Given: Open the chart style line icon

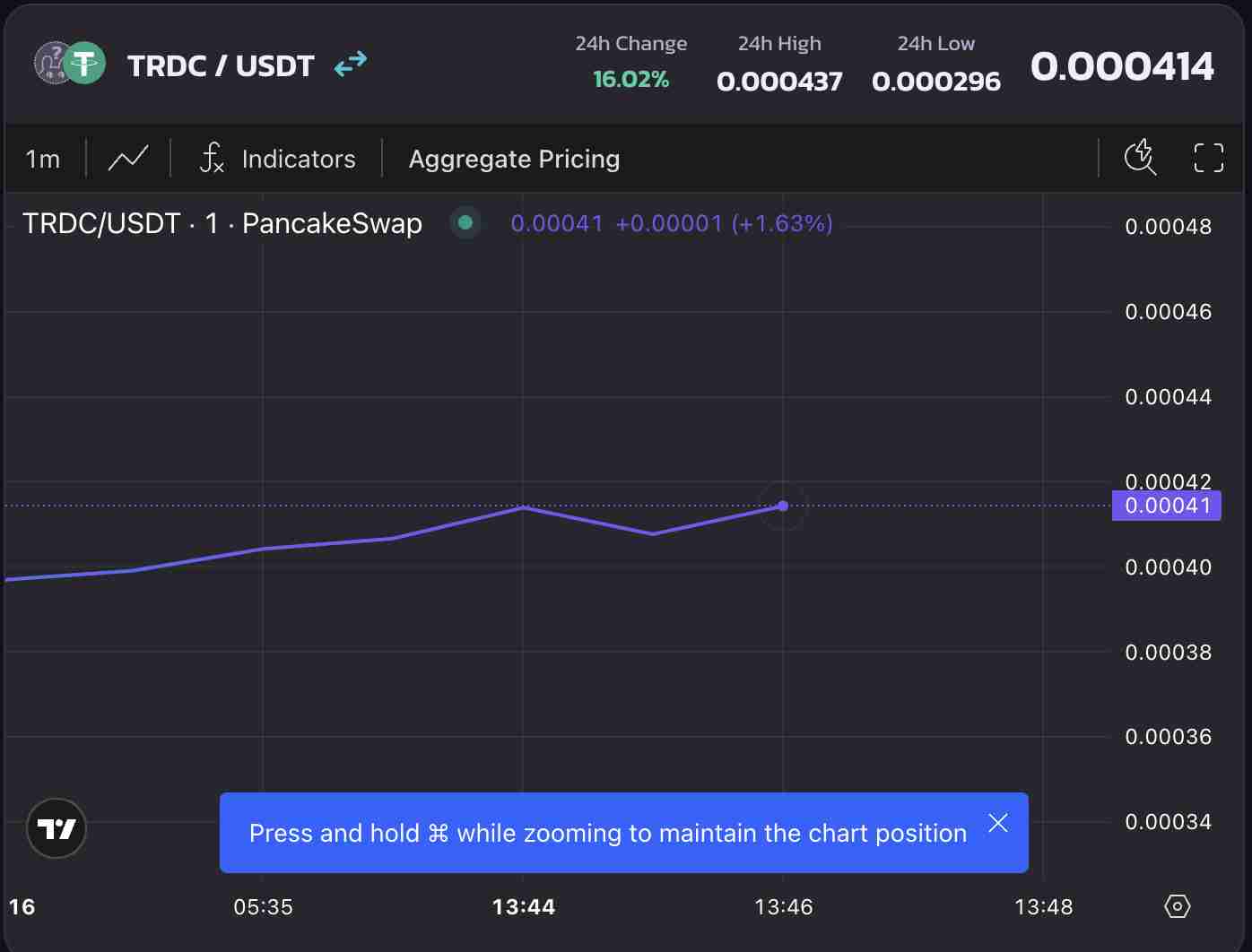Looking at the screenshot, I should click(x=128, y=159).
